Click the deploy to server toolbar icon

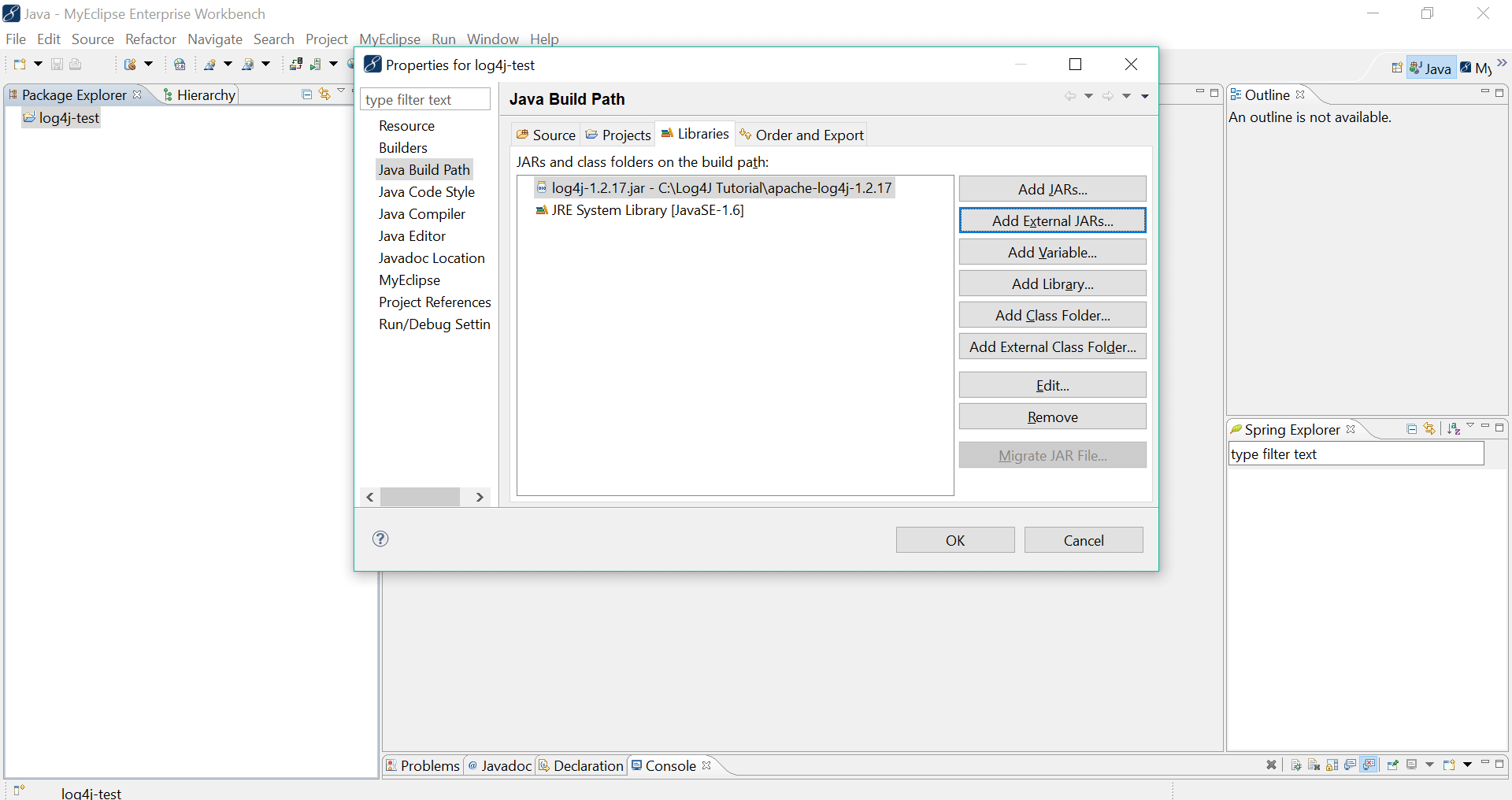coord(296,65)
